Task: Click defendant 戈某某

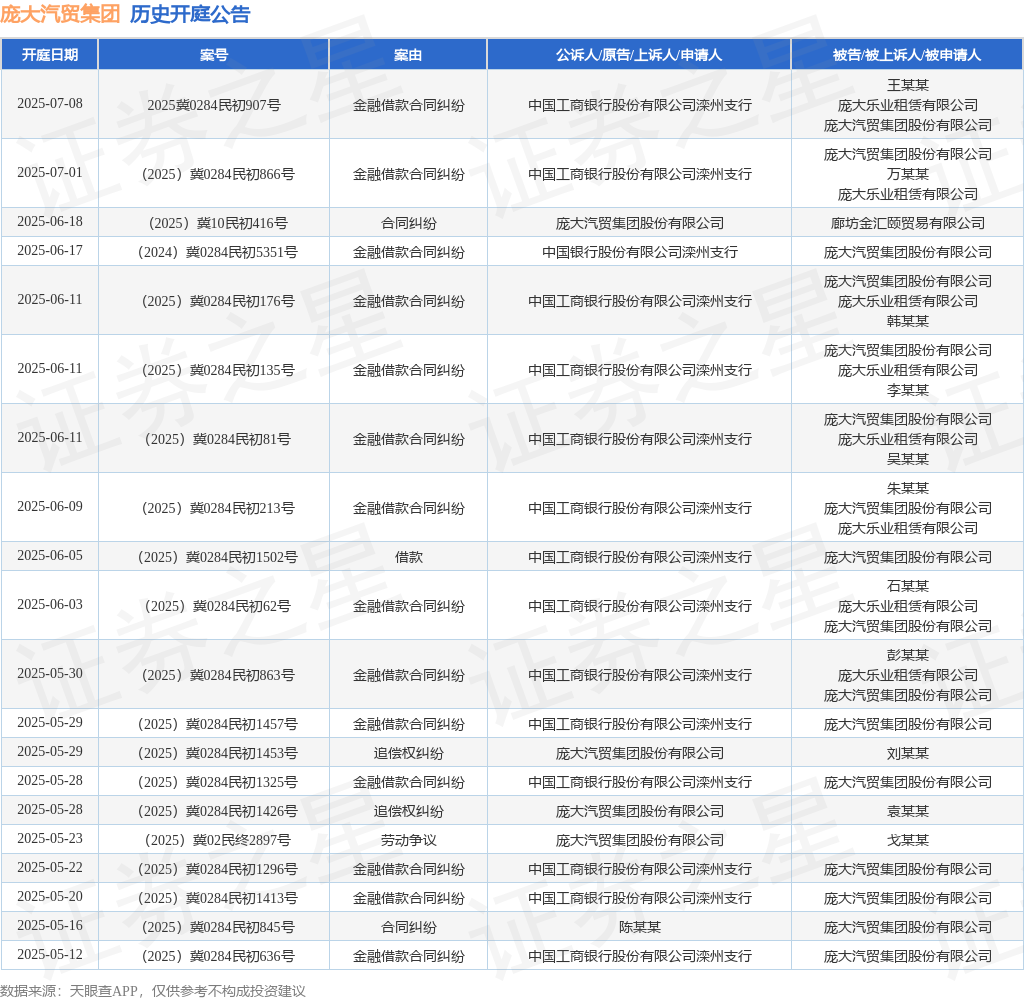Action: [x=908, y=840]
